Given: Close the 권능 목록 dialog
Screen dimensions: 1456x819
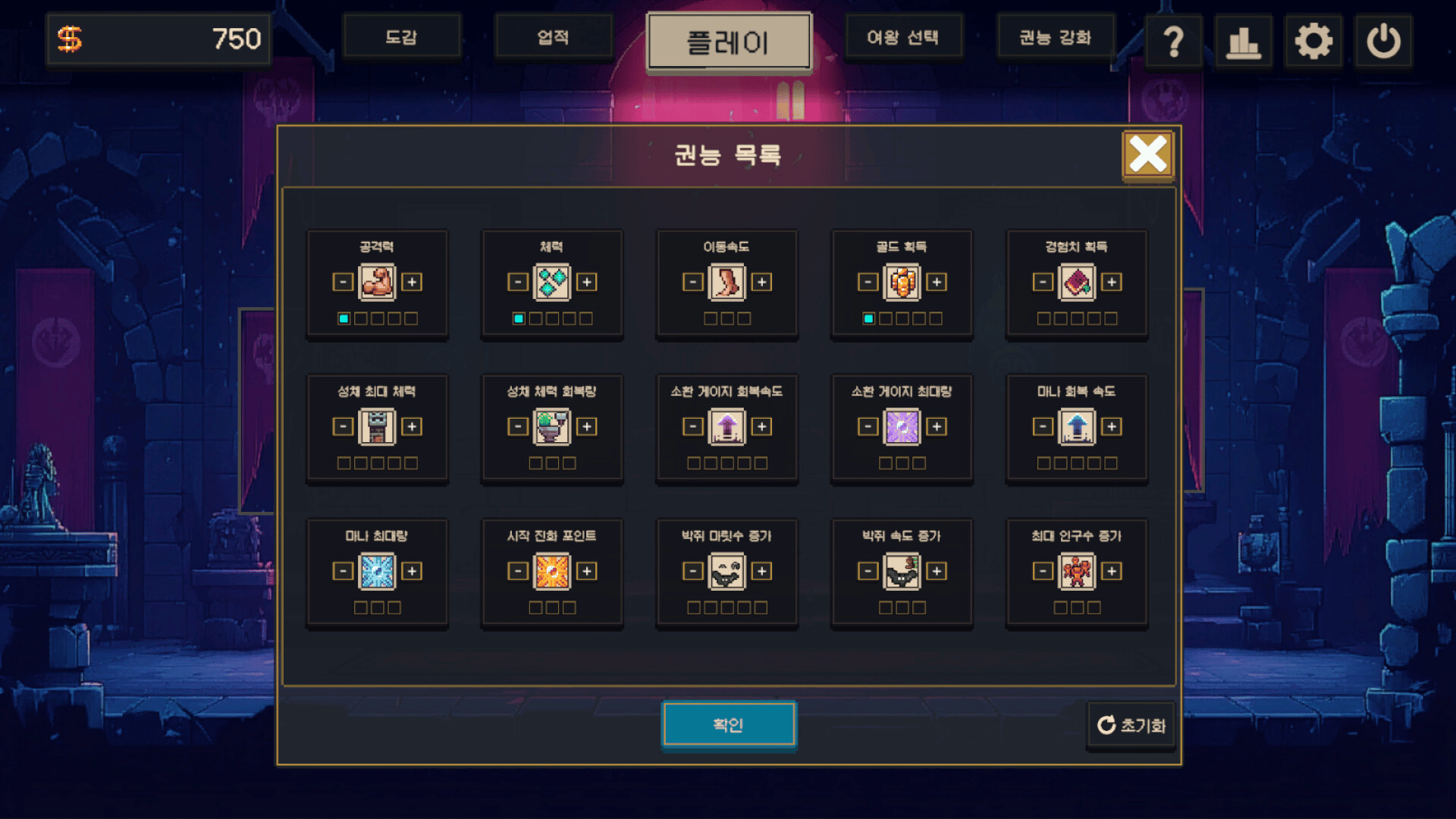Looking at the screenshot, I should pyautogui.click(x=1147, y=155).
